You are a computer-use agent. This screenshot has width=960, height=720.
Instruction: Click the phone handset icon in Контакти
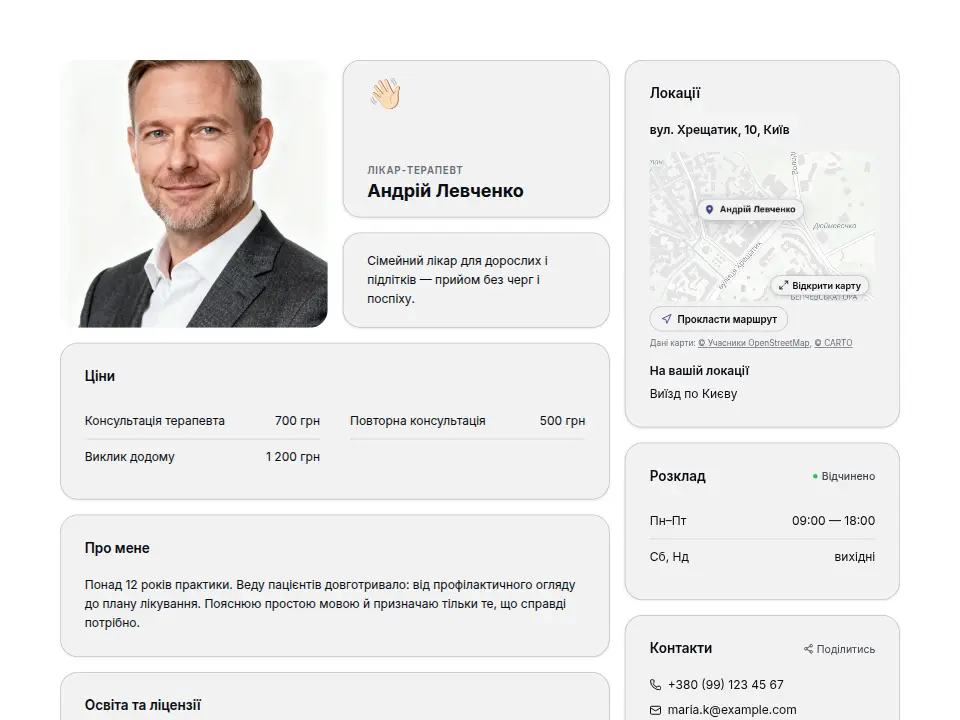[x=655, y=684]
